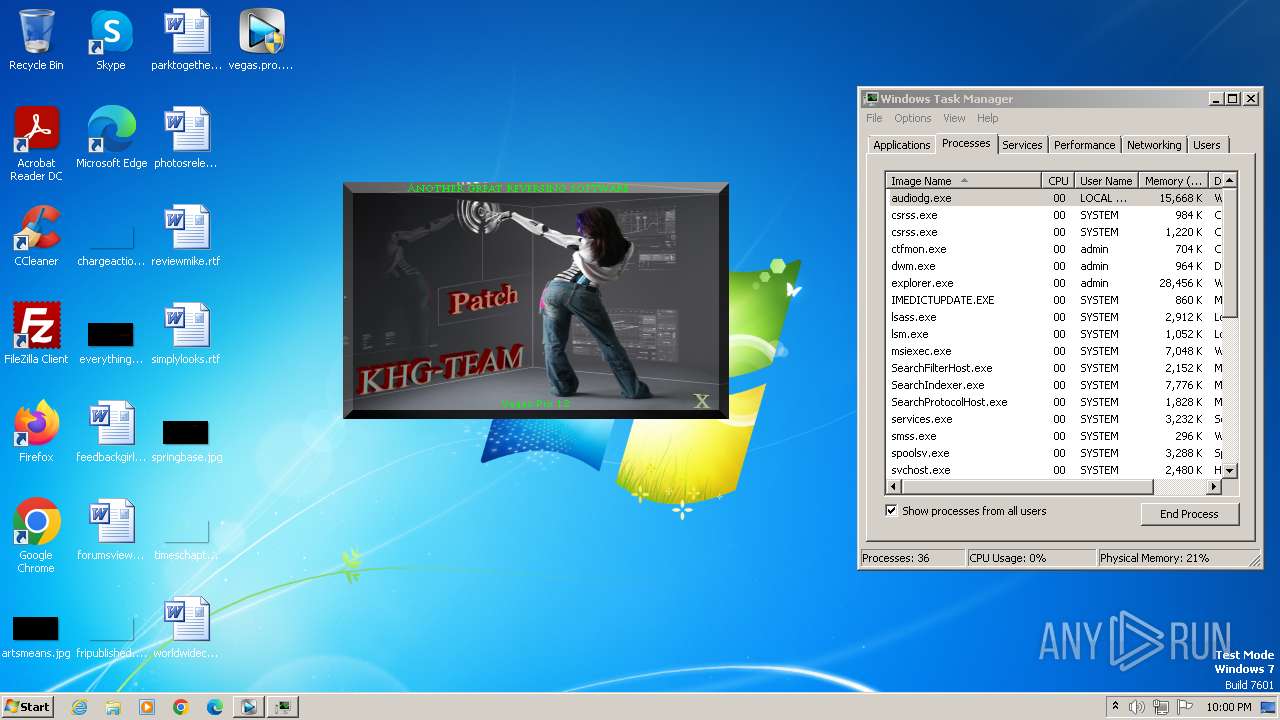The image size is (1280, 720).
Task: Select SearchIndexer.exe process row
Action: 1054,385
